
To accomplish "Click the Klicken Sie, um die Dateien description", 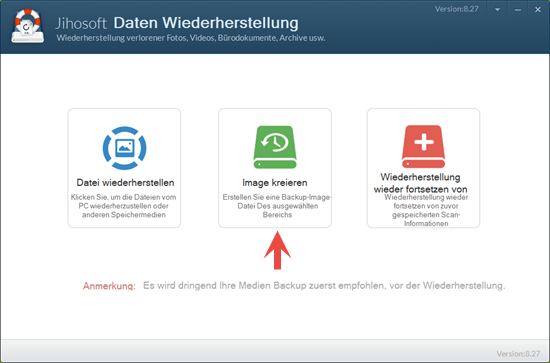I will [x=123, y=206].
